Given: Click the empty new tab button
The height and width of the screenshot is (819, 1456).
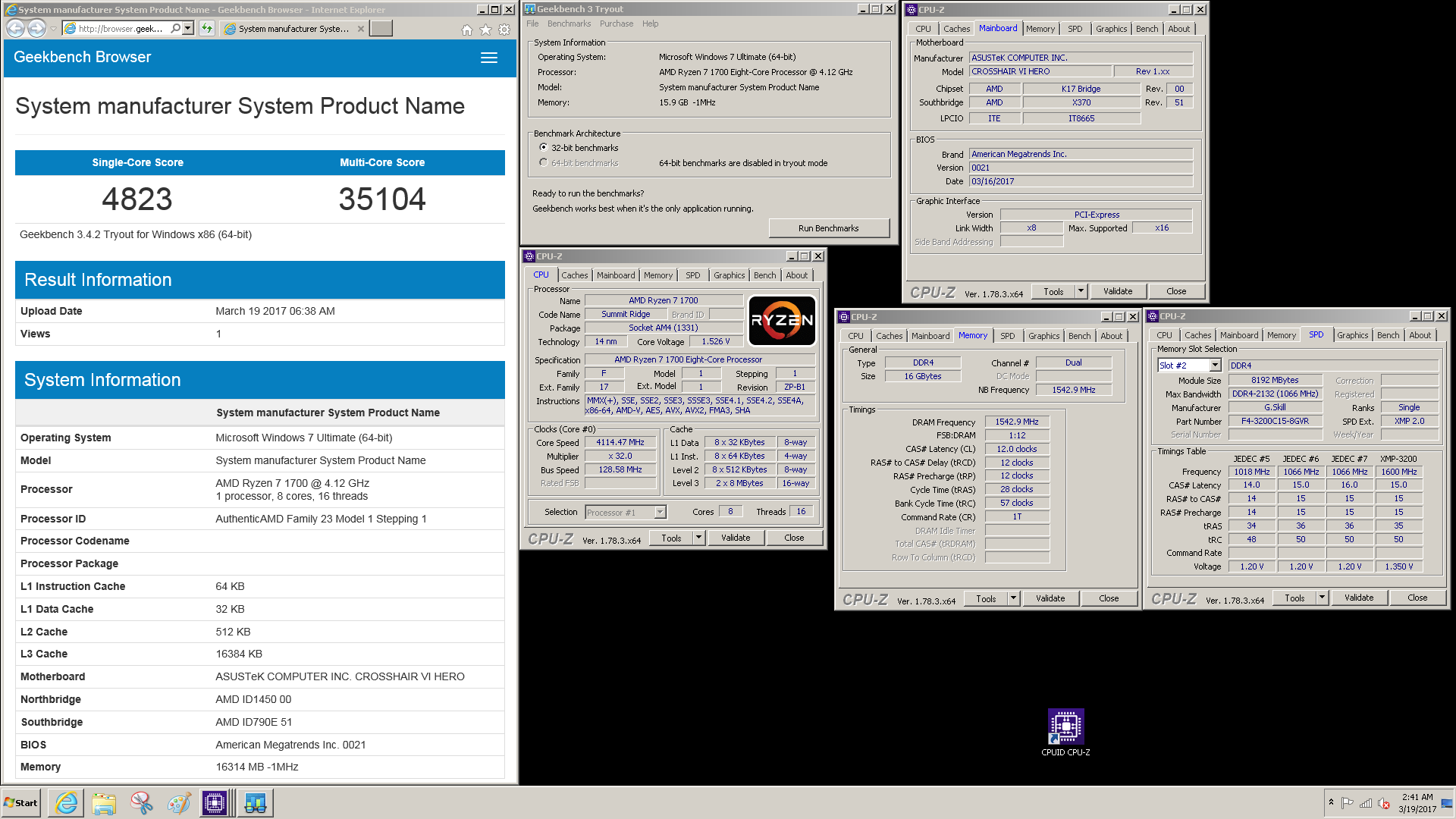Looking at the screenshot, I should pyautogui.click(x=381, y=29).
